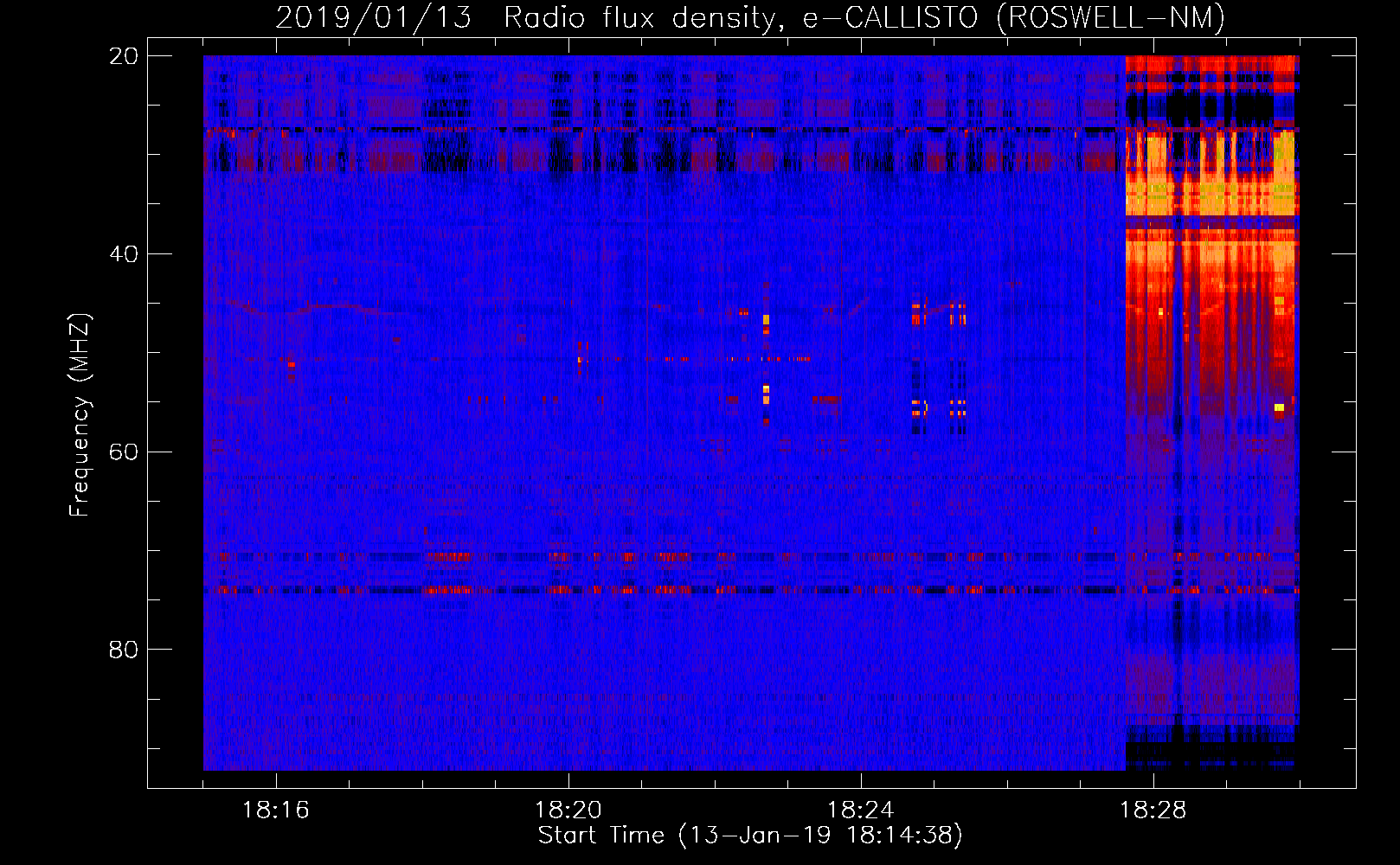The height and width of the screenshot is (865, 1400).
Task: Click the 'Start Time (13-Jan-19 18:14:38)' x-axis label
Action: point(750,836)
